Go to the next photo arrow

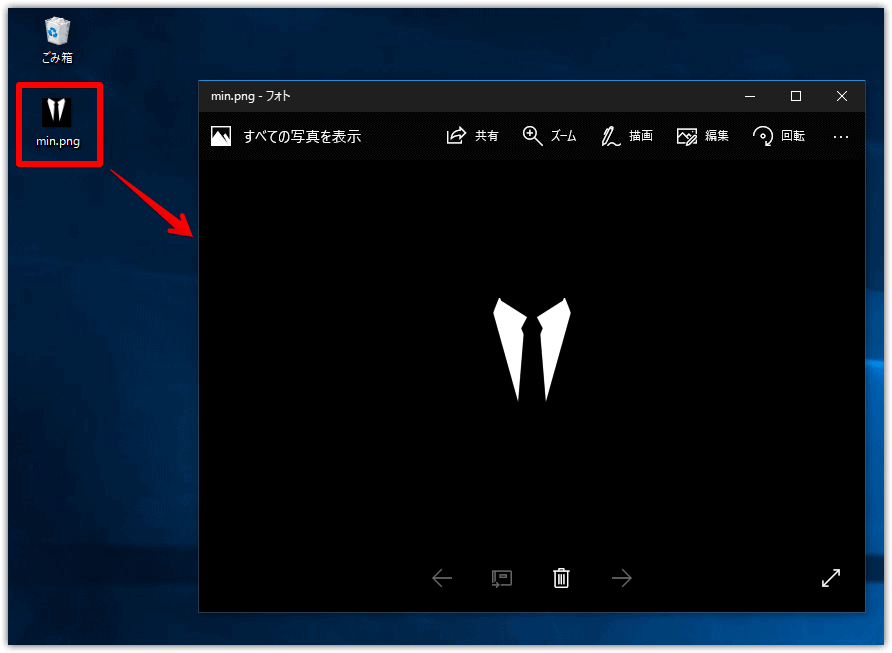click(621, 578)
